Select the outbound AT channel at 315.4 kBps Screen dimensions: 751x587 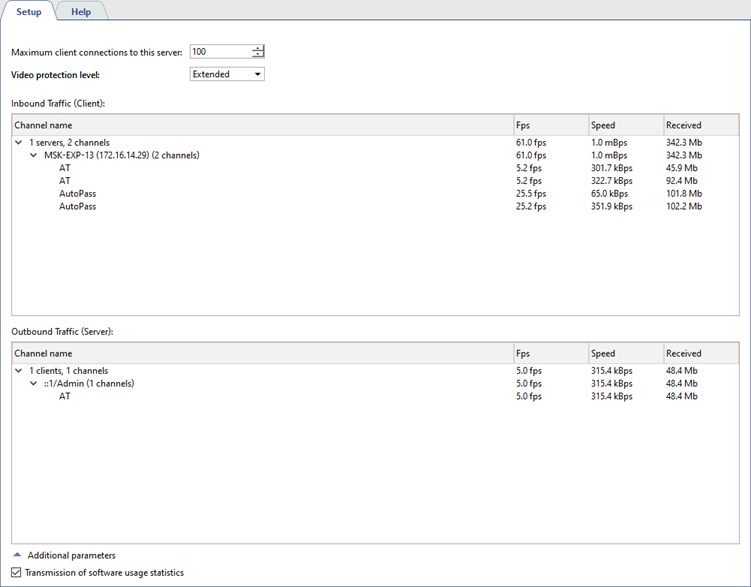point(65,396)
